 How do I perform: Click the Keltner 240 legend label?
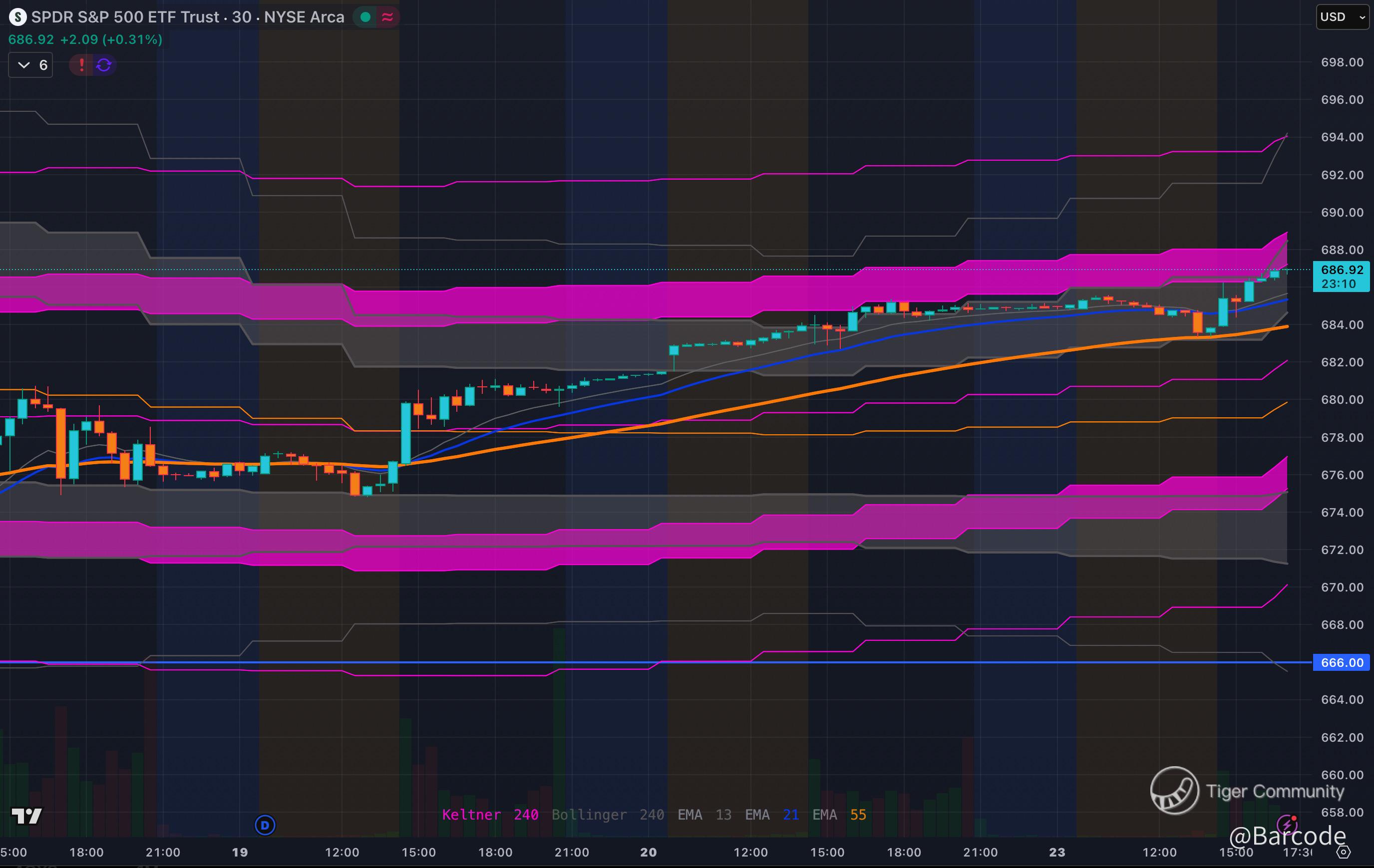click(490, 815)
